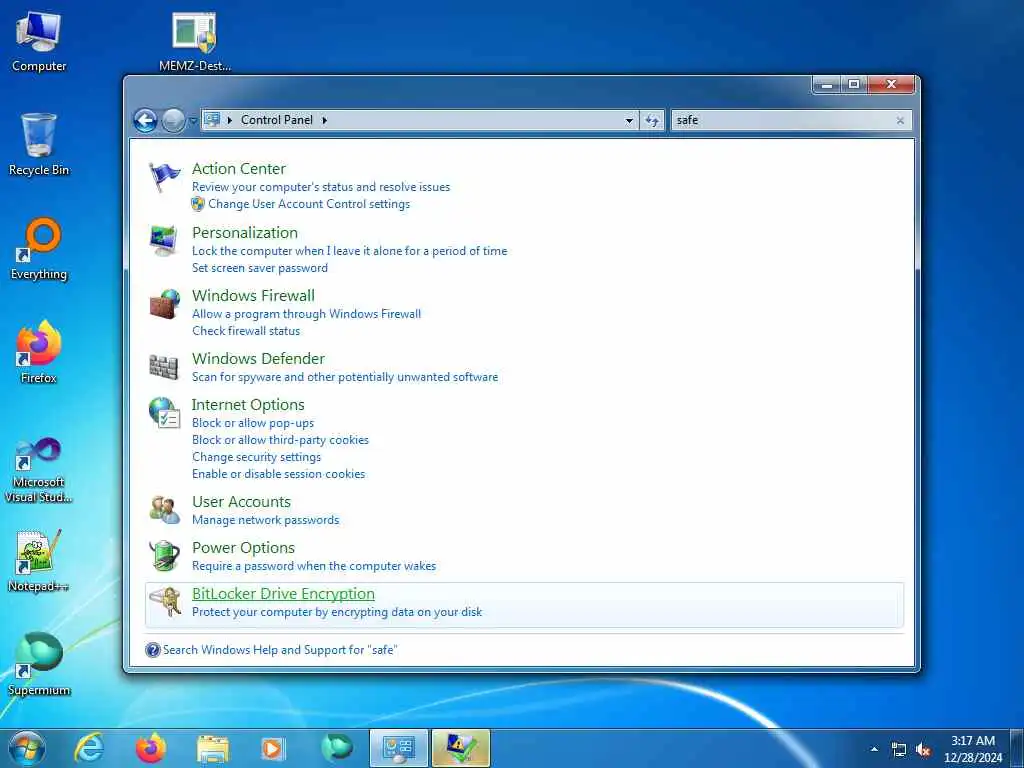Click Enable or disable session cookies
The height and width of the screenshot is (768, 1024).
click(278, 474)
